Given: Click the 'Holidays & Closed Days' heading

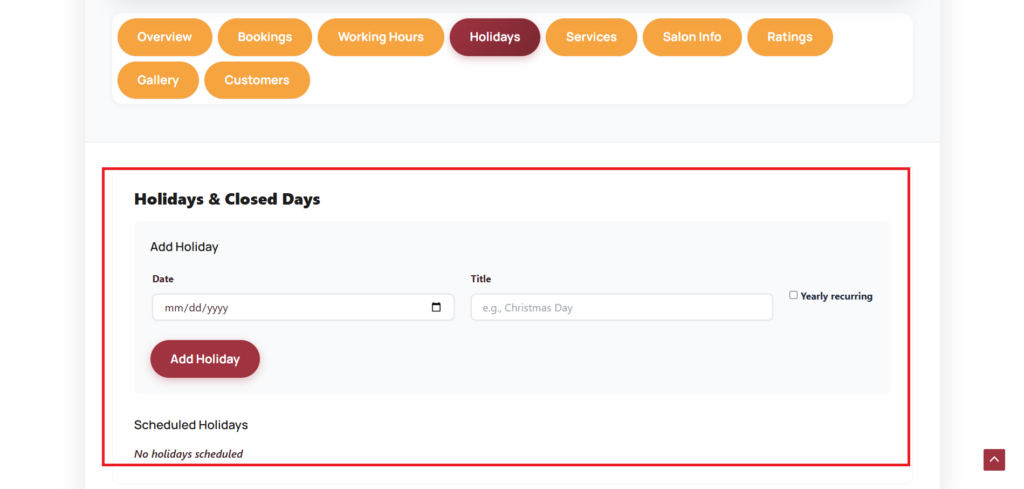Looking at the screenshot, I should [x=227, y=199].
